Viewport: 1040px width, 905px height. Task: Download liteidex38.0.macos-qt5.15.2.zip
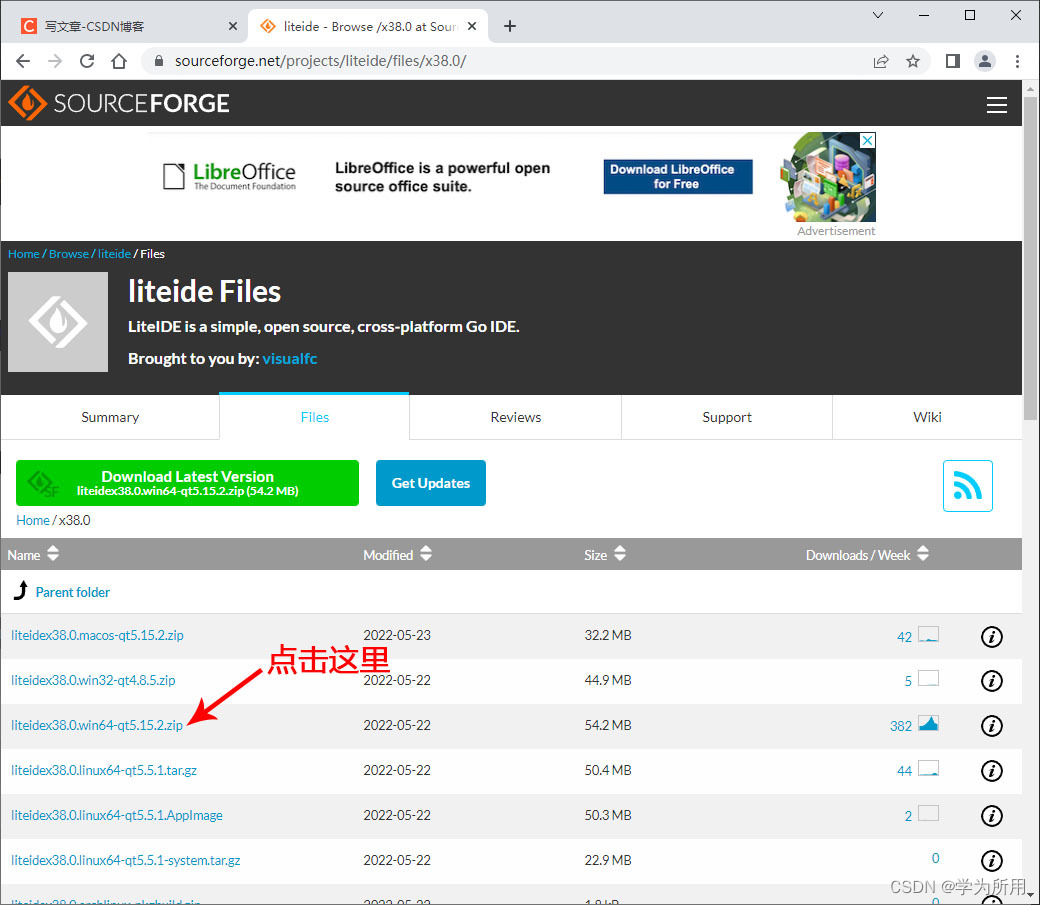[98, 636]
